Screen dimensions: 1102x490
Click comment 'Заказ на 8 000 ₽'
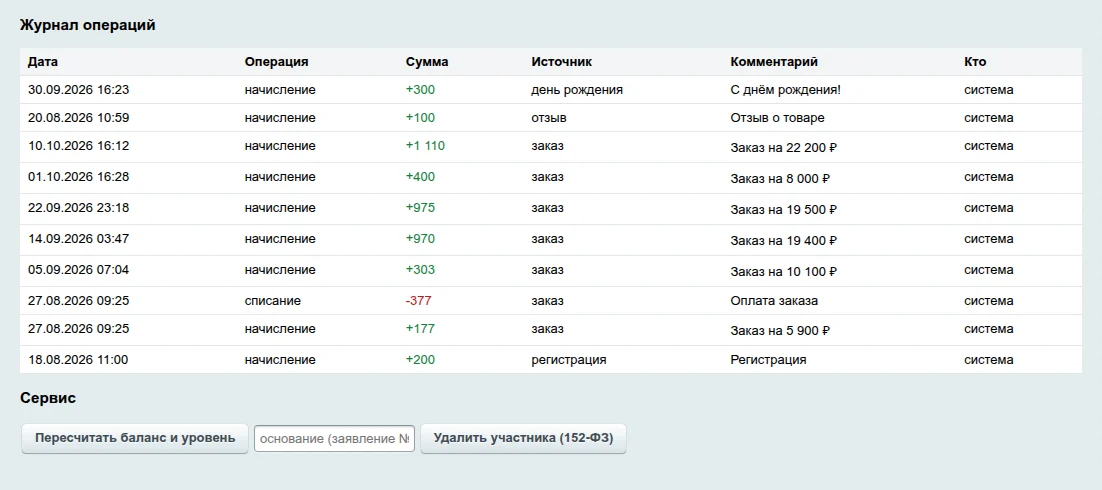(780, 179)
